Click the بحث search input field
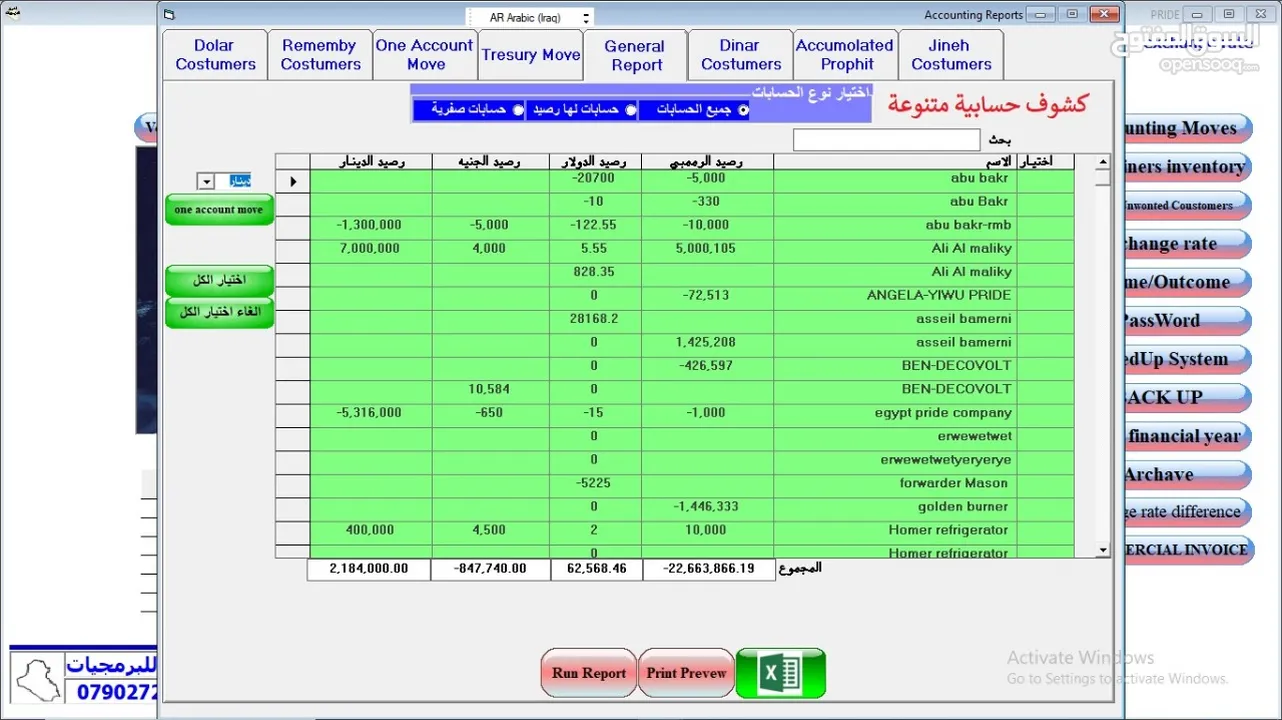Screen dimensions: 1282x720 point(886,140)
